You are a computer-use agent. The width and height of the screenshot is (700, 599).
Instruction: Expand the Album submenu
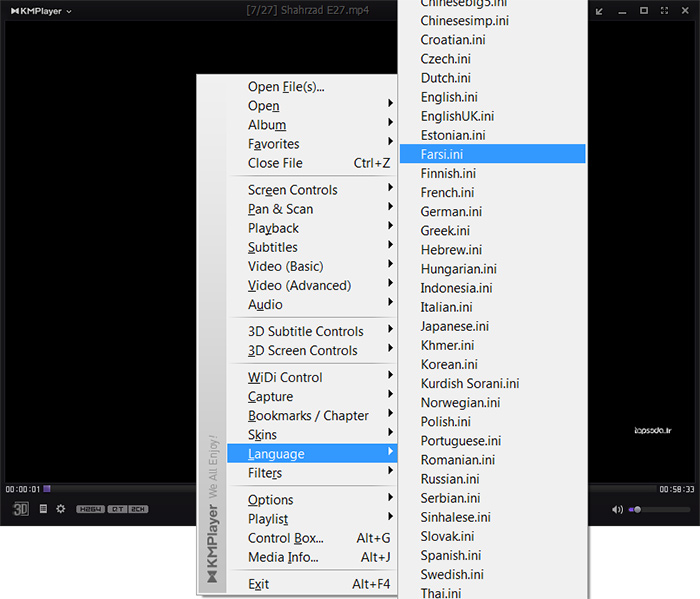coord(312,125)
